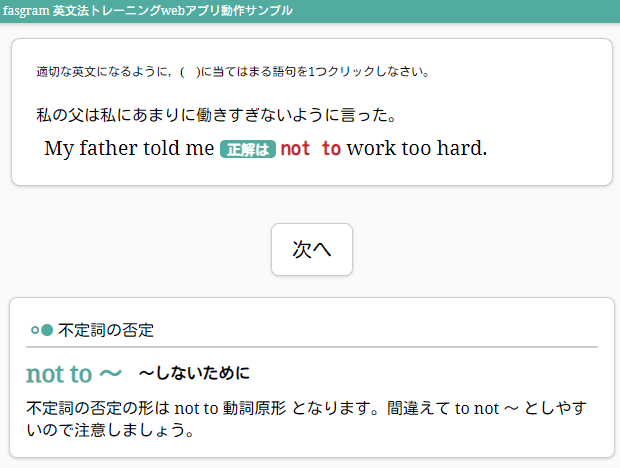
Task: Select the 不定詞の否定 section heading
Action: click(106, 330)
